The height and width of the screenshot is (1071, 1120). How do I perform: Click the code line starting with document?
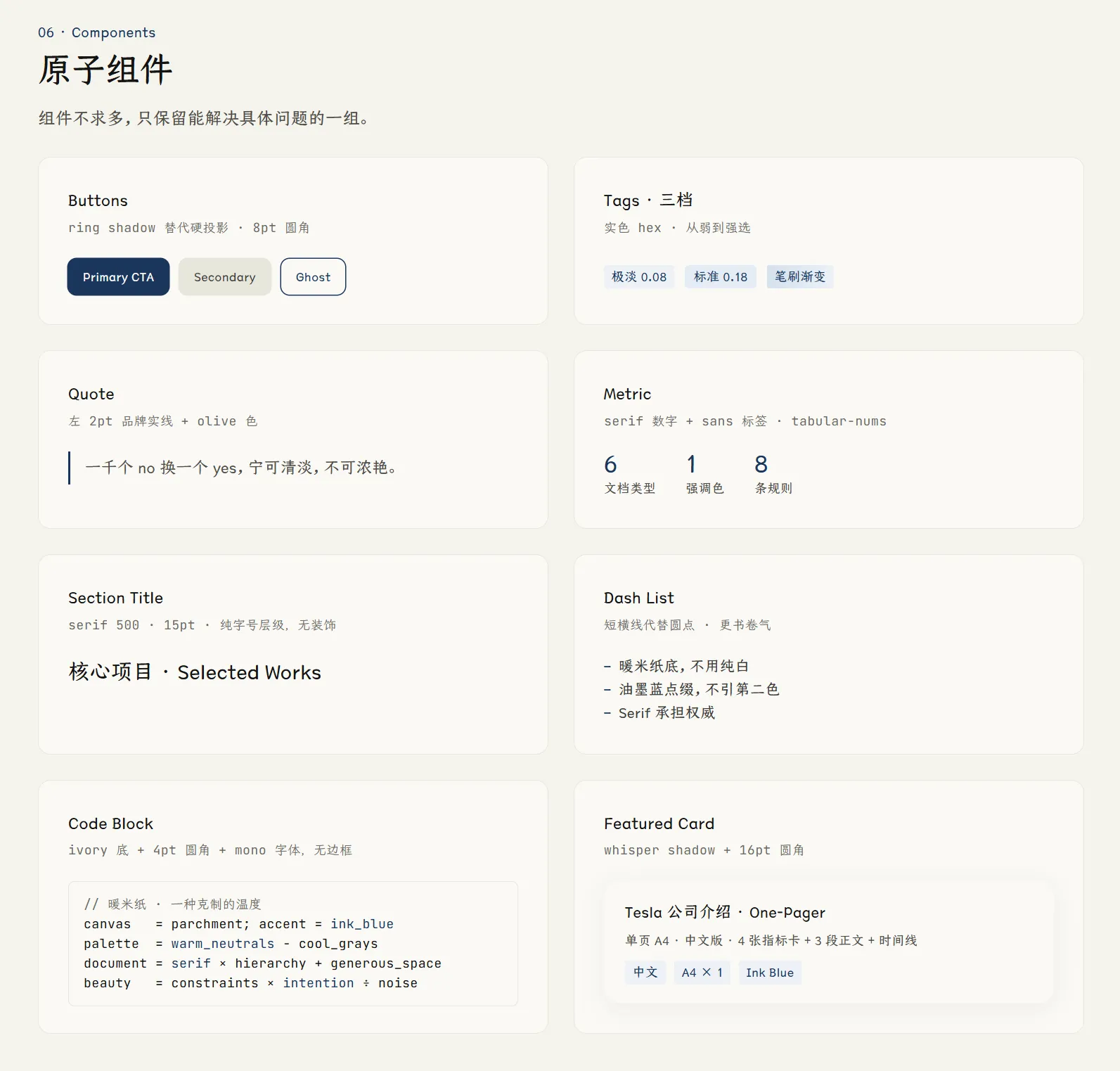(x=262, y=963)
